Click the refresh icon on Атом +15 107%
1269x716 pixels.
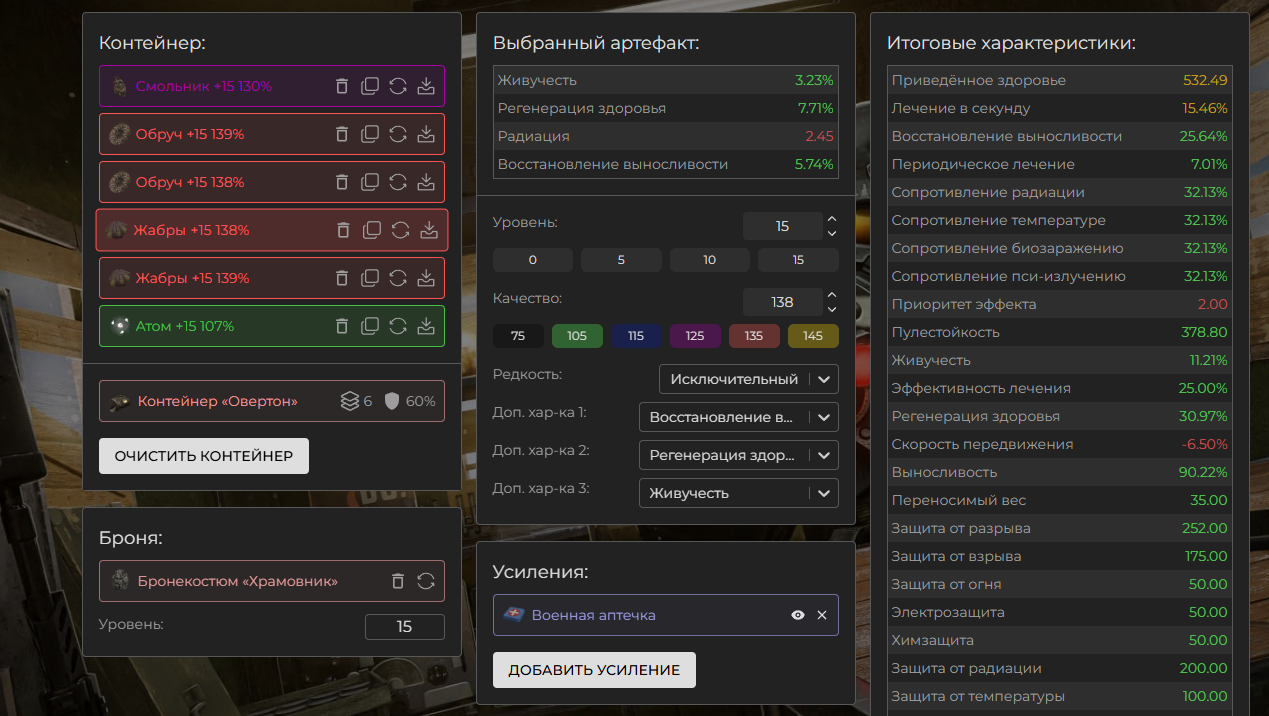point(398,326)
